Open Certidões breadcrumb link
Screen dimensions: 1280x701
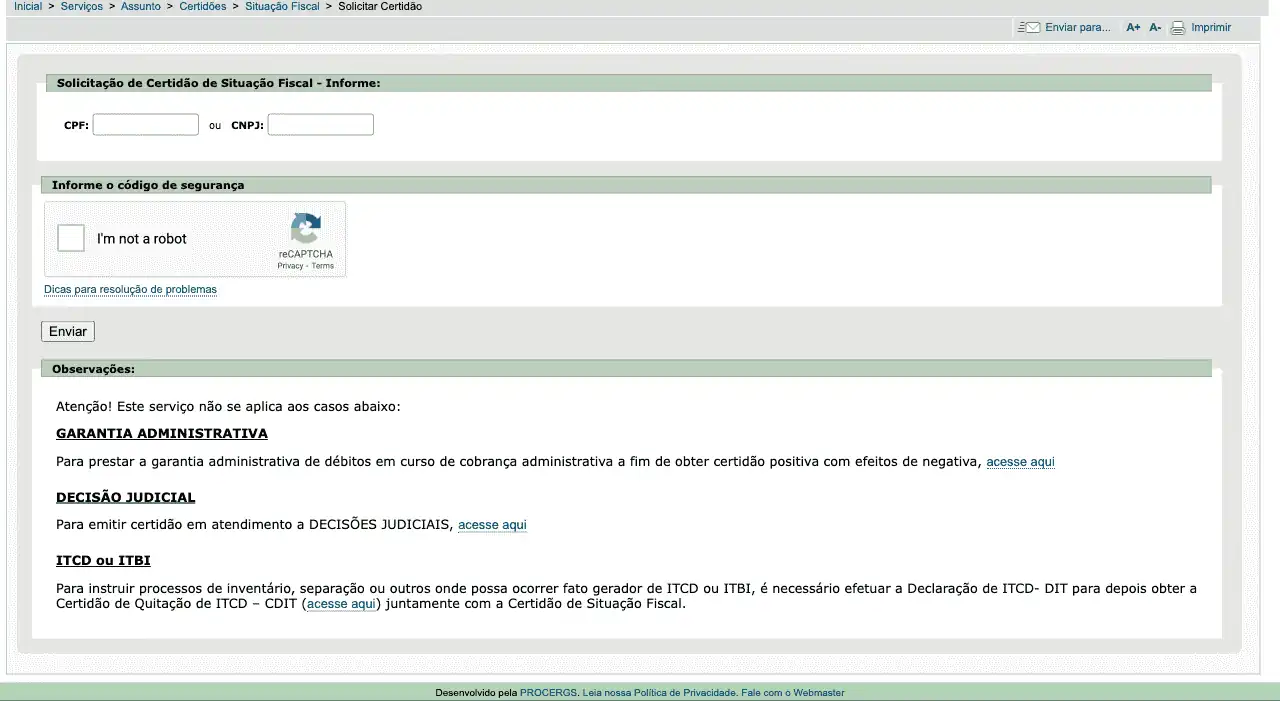point(203,6)
